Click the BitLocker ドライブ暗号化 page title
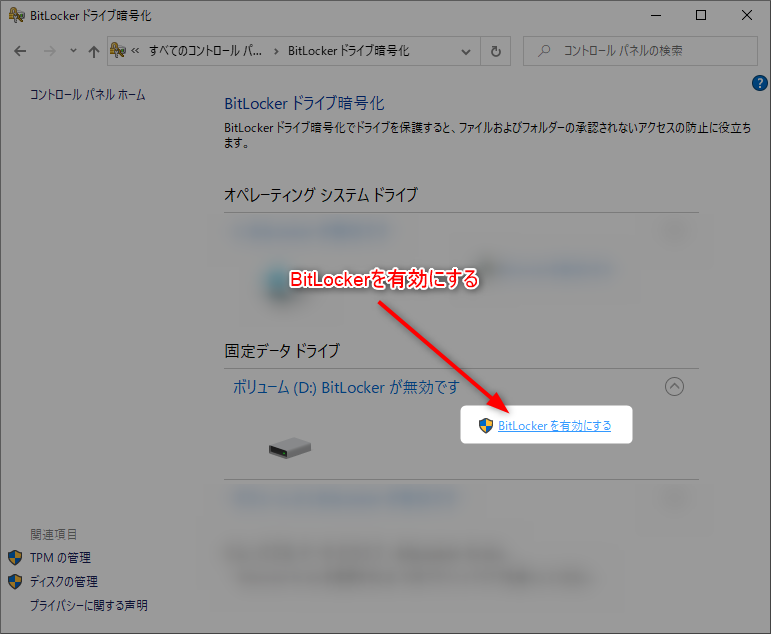The image size is (771, 634). click(x=304, y=103)
